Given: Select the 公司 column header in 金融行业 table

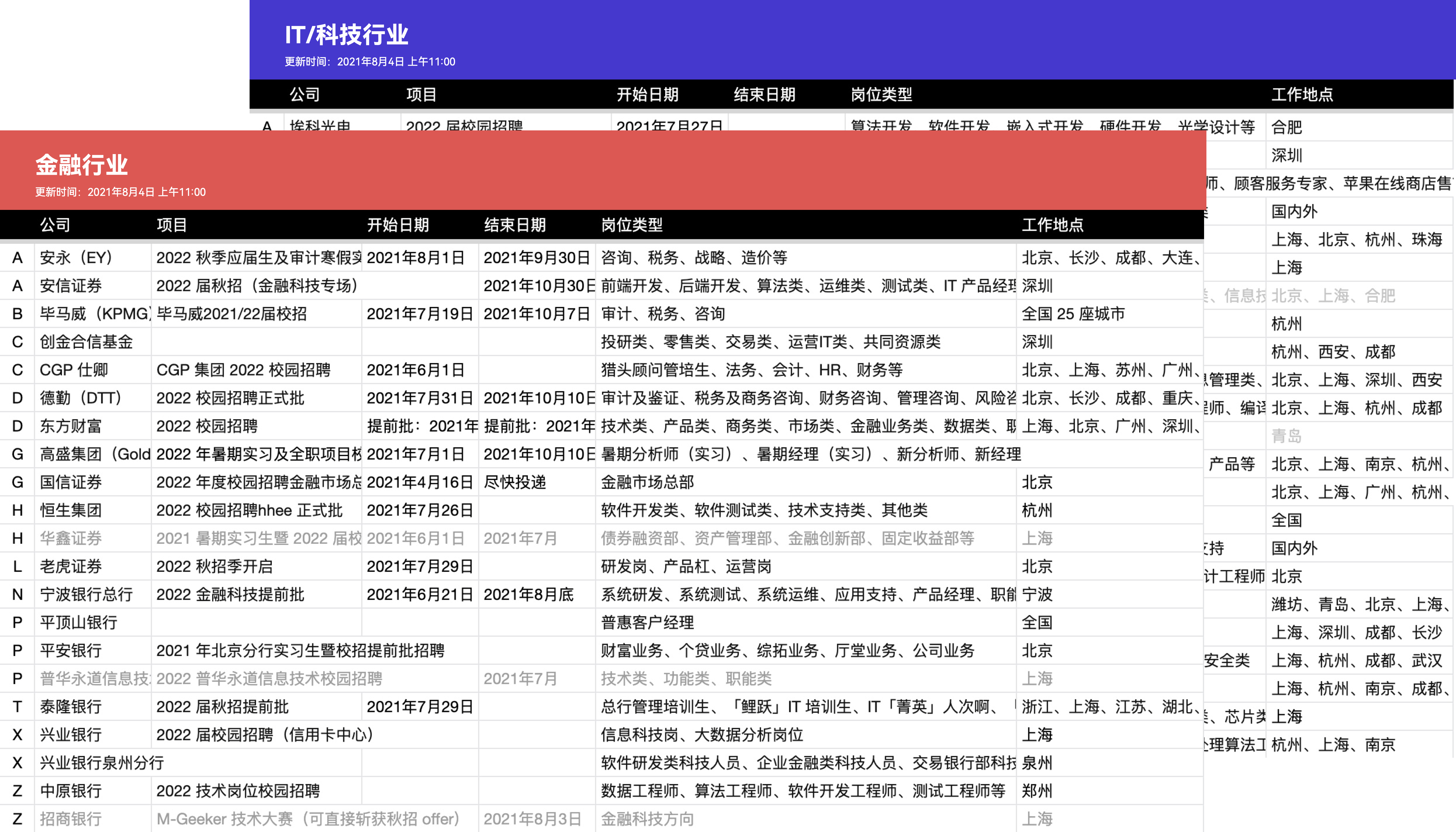Looking at the screenshot, I should (x=55, y=225).
